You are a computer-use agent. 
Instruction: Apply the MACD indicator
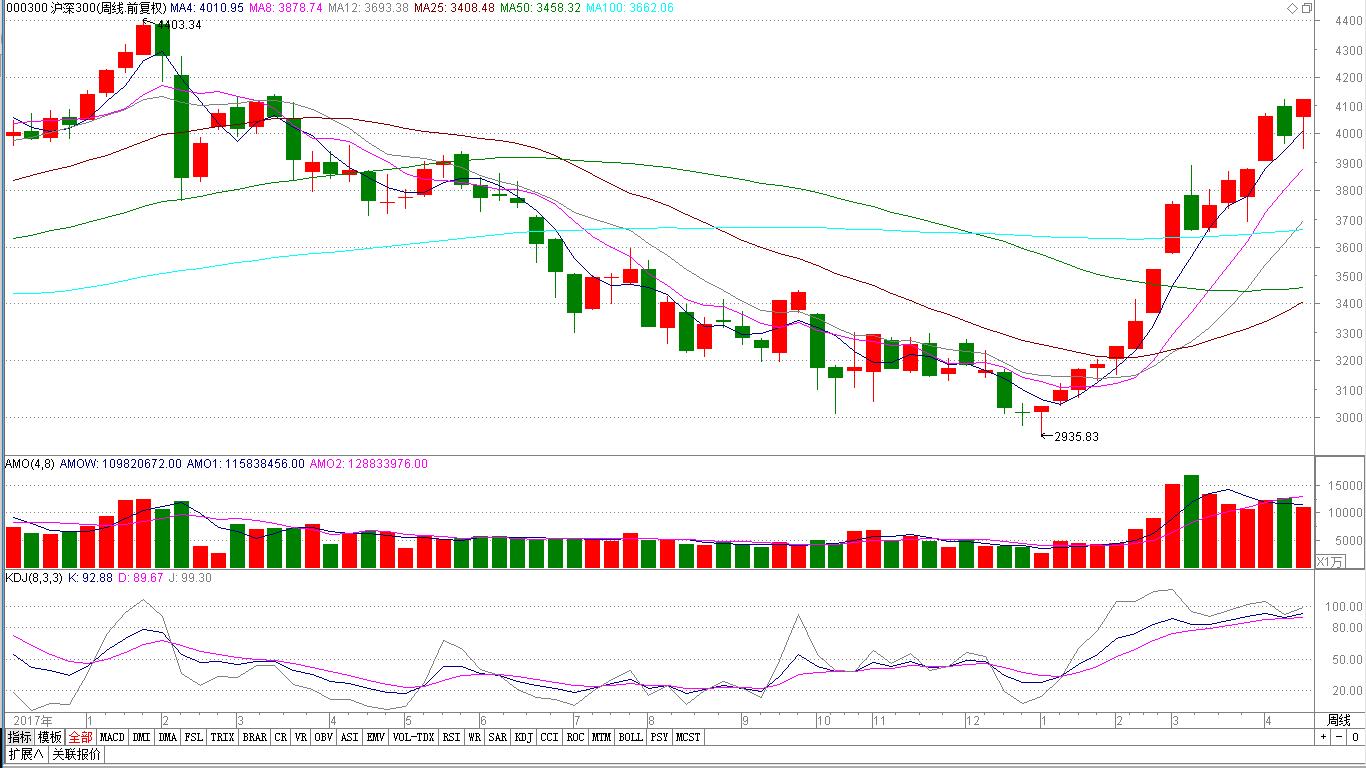point(112,737)
